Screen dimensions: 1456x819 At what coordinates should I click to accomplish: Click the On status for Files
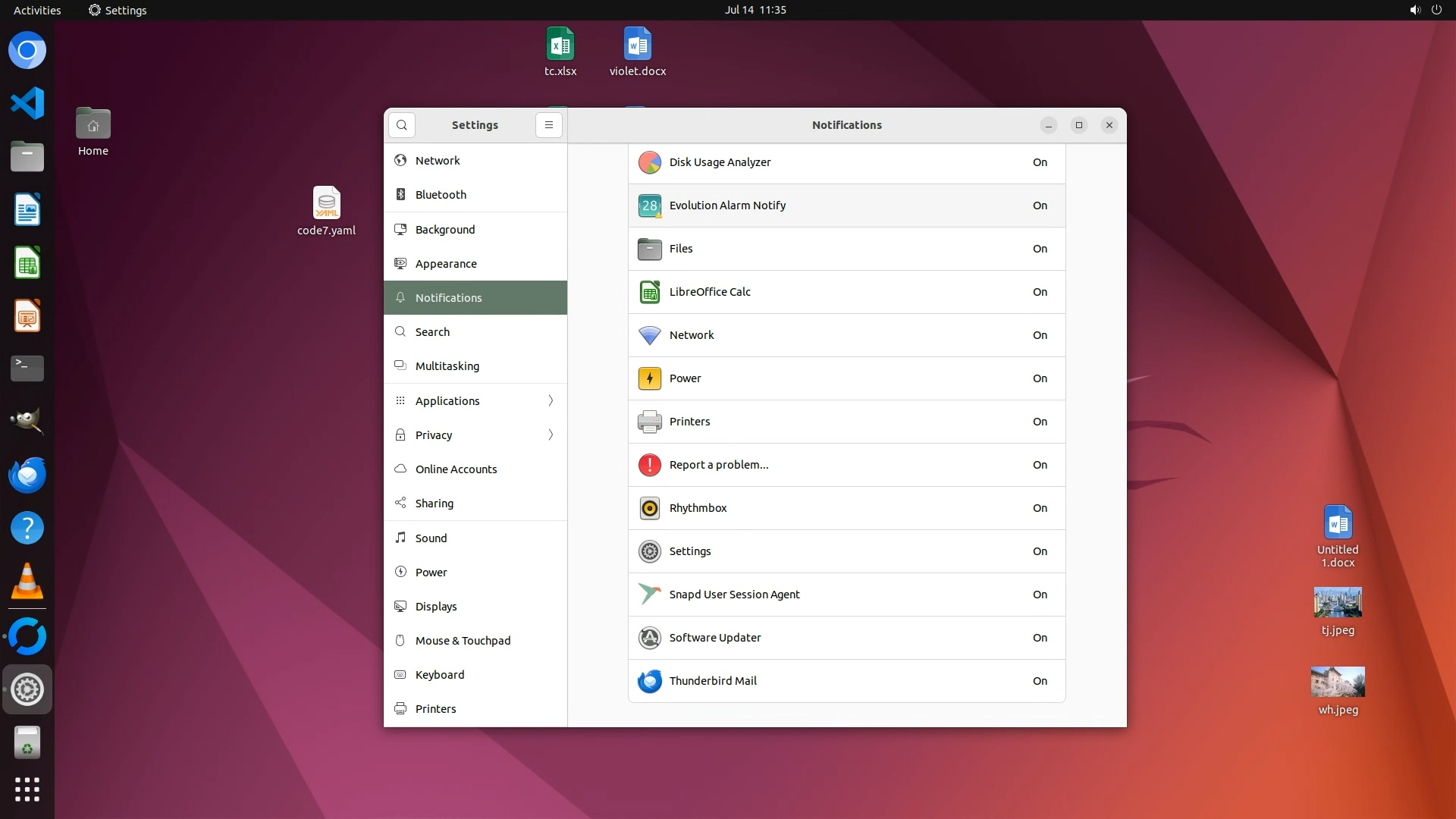coord(1040,249)
